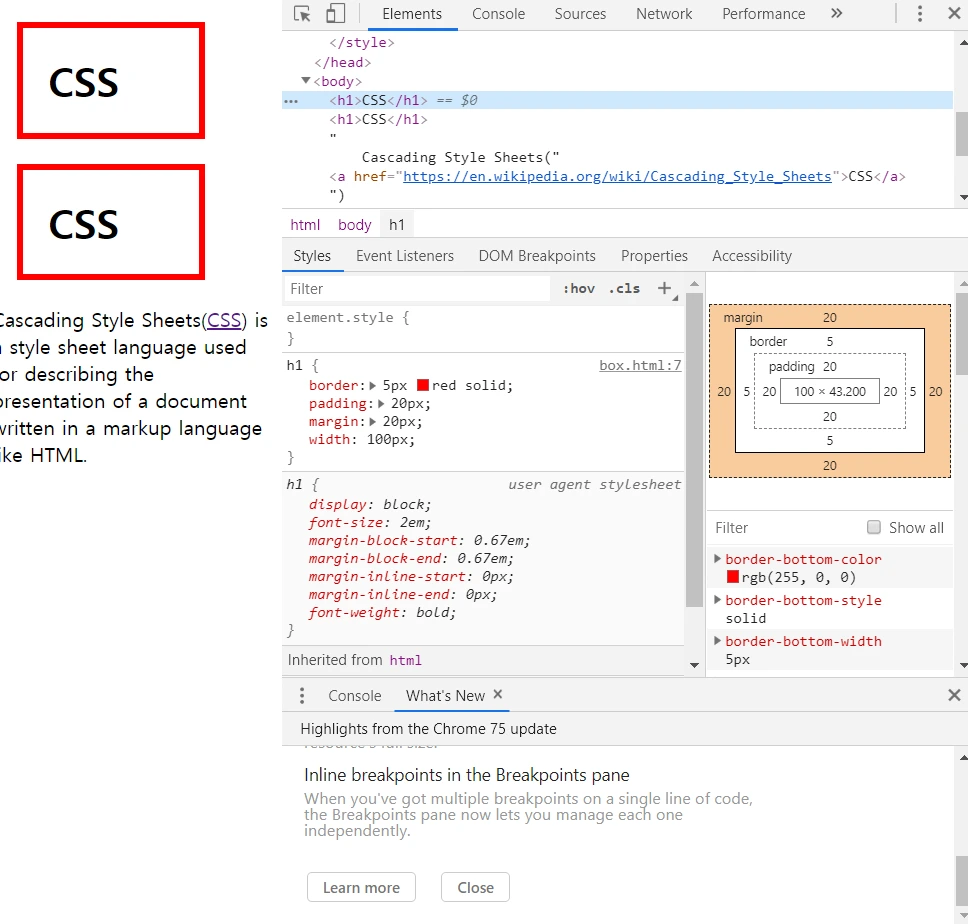This screenshot has width=968, height=924.
Task: Toggle the device toolbar icon
Action: pyautogui.click(x=335, y=14)
